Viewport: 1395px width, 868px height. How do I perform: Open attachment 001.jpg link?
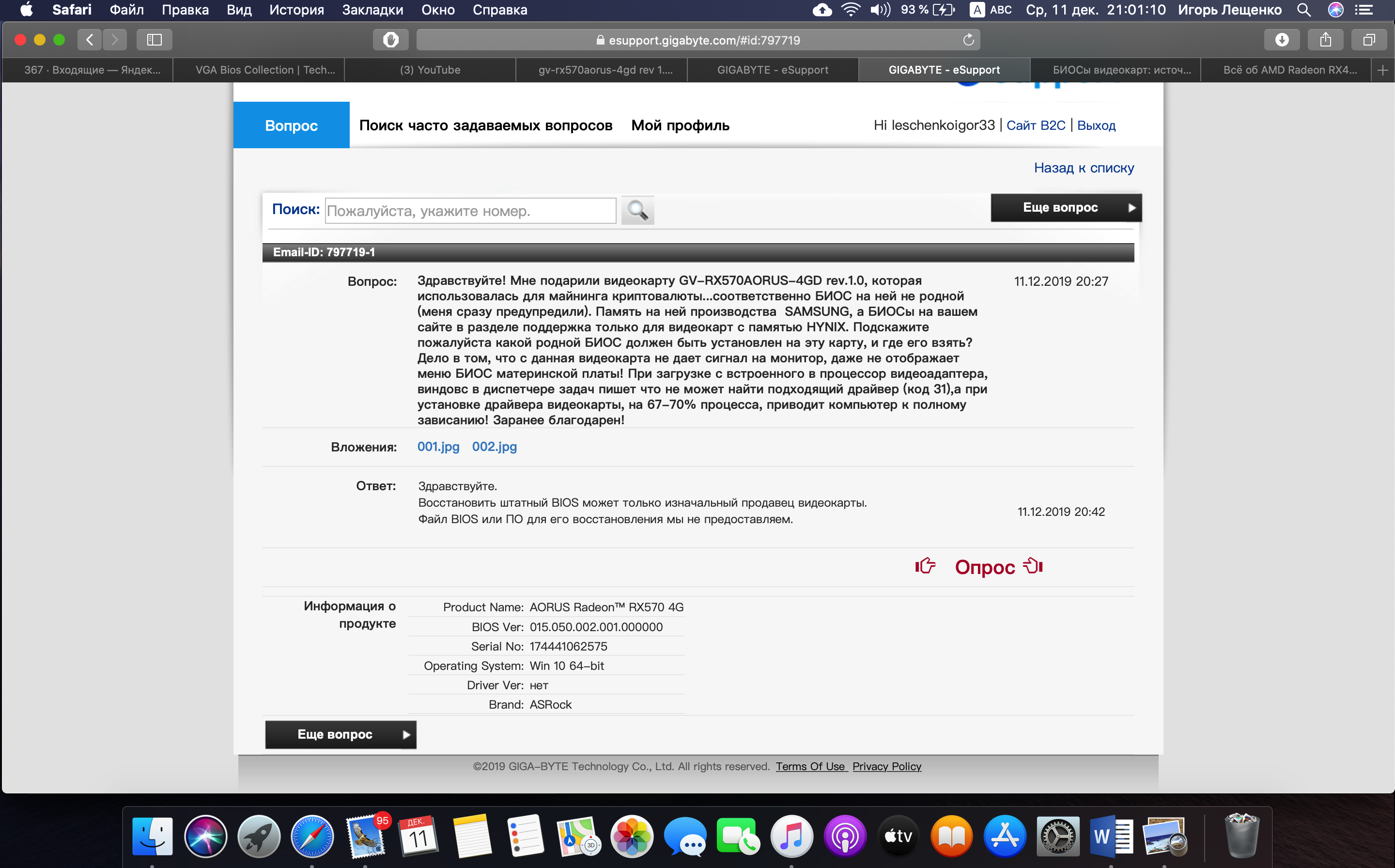438,447
